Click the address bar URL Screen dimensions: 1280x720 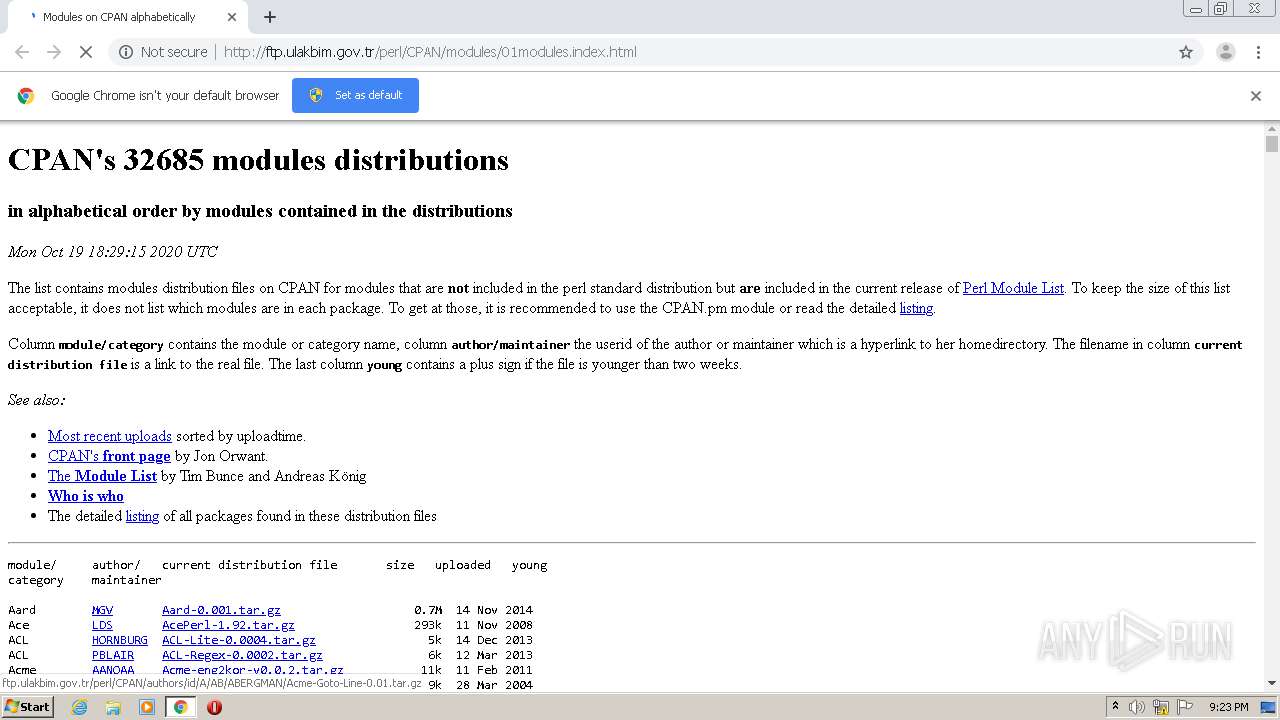[x=430, y=52]
